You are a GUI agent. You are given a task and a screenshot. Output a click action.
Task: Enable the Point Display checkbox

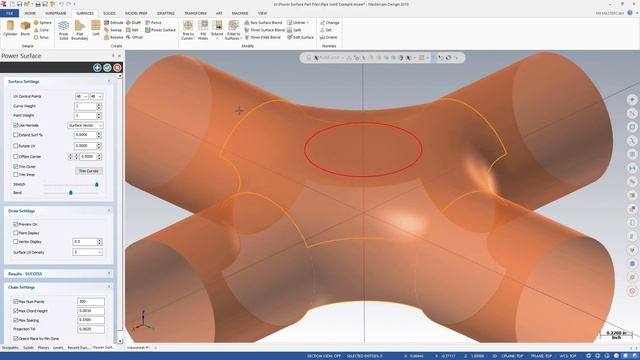click(x=16, y=233)
